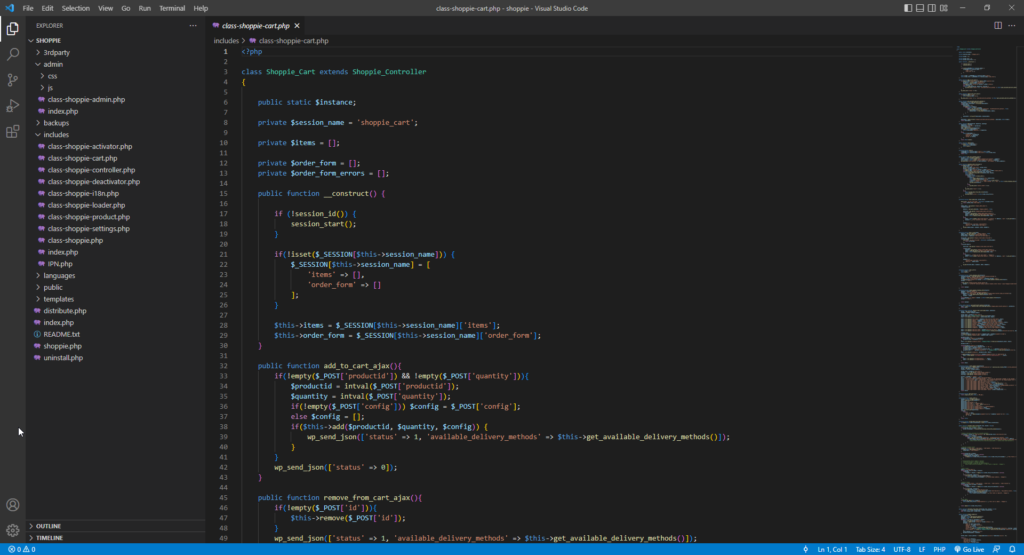Viewport: 1024px width, 555px height.
Task: Change Tab Size: 4 indentation setting
Action: pyautogui.click(x=871, y=549)
